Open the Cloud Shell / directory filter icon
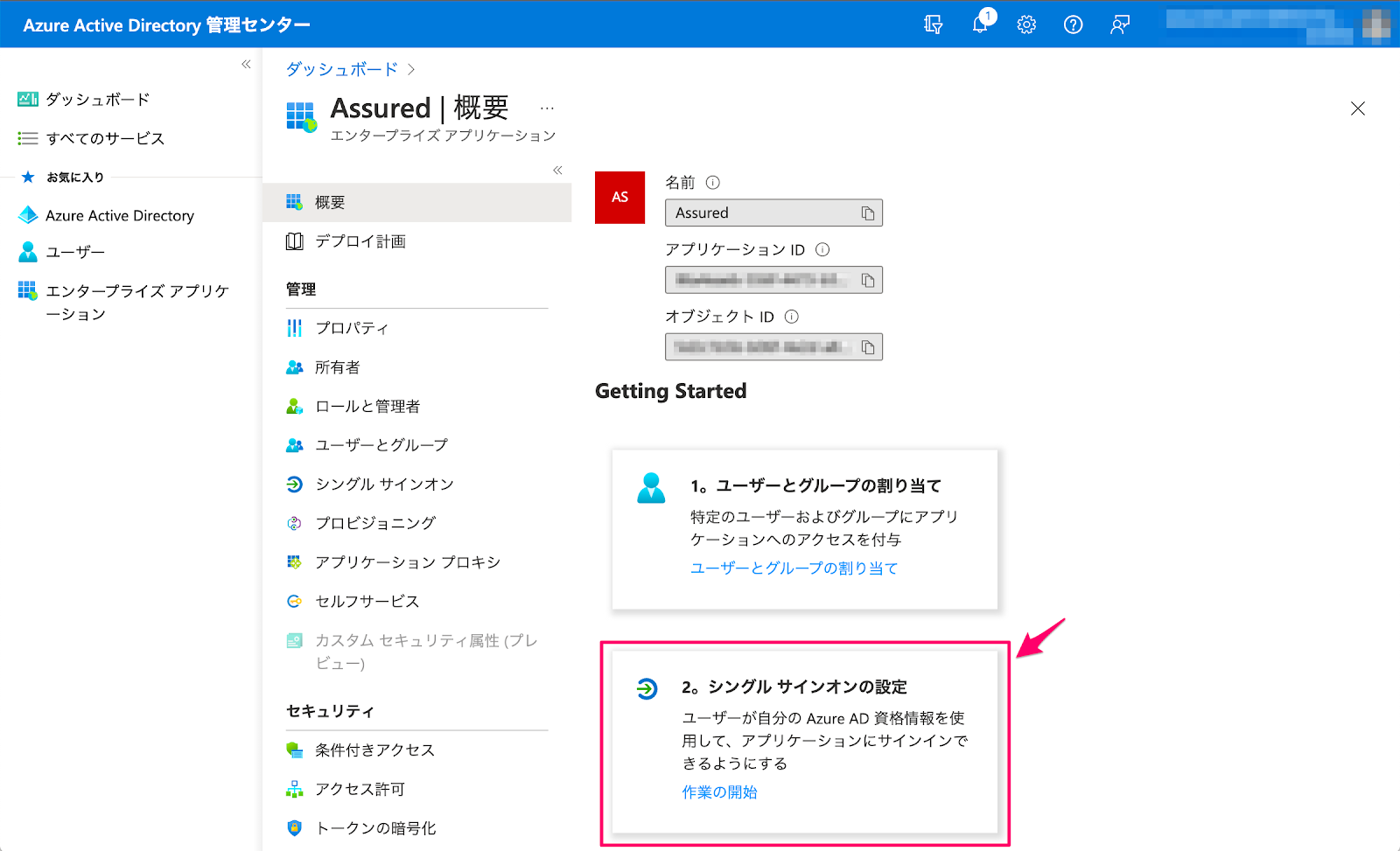 coord(934,24)
